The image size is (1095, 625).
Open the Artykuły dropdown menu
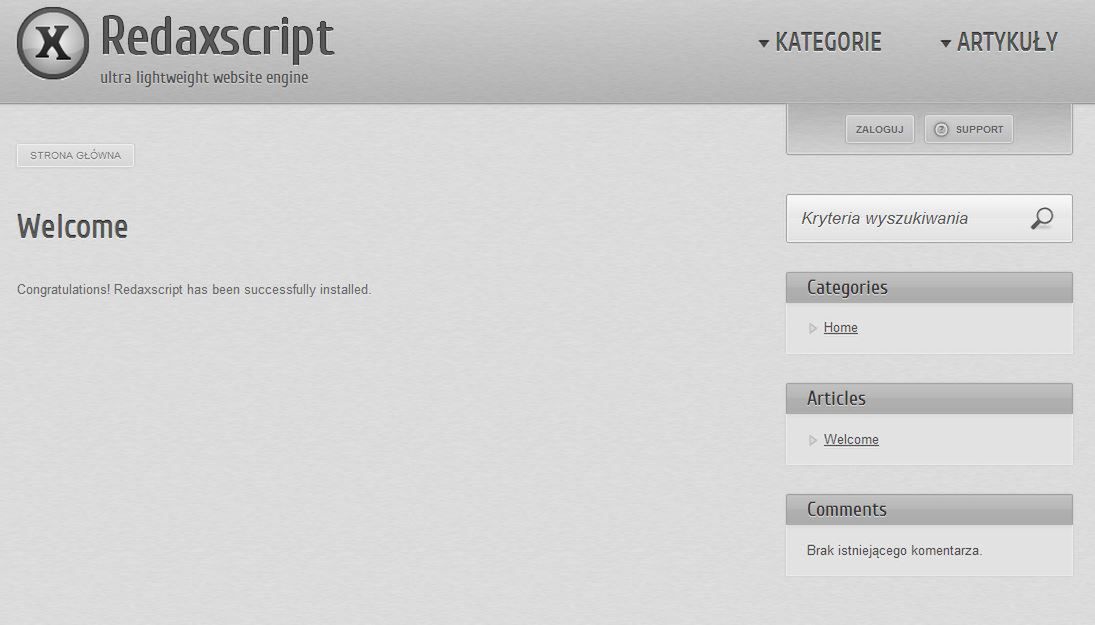point(999,43)
